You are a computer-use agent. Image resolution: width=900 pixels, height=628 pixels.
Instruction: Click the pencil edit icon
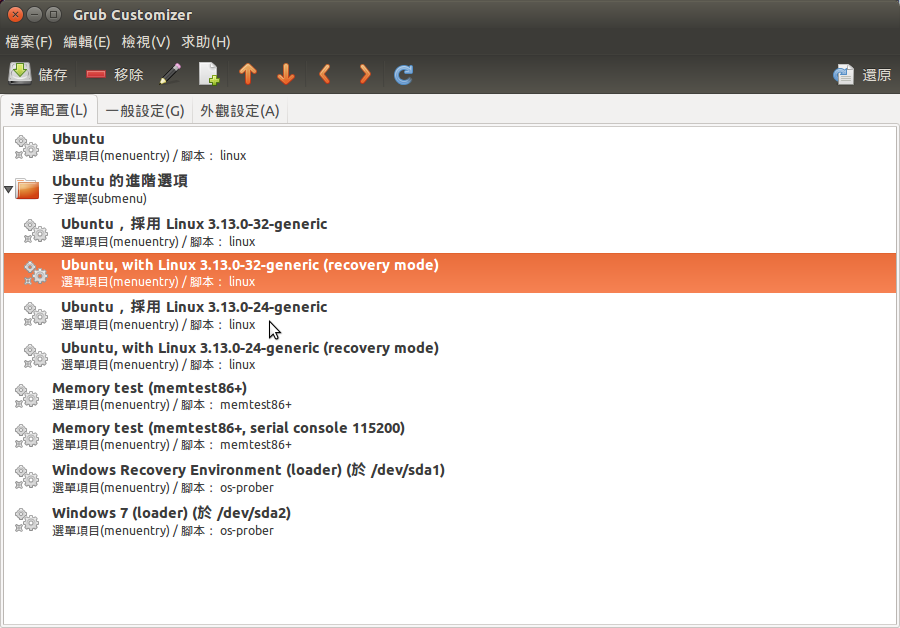pos(170,74)
